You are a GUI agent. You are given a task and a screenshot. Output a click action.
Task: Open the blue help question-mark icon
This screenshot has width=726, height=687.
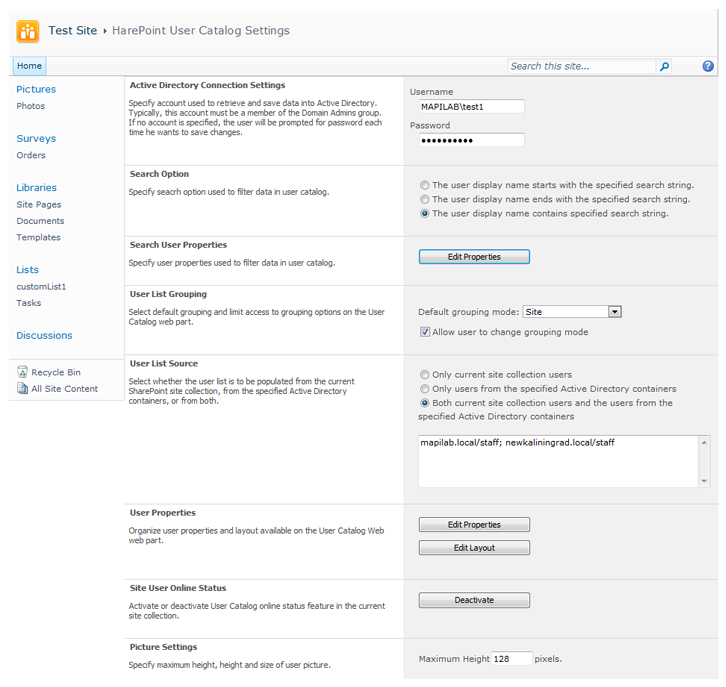(708, 67)
